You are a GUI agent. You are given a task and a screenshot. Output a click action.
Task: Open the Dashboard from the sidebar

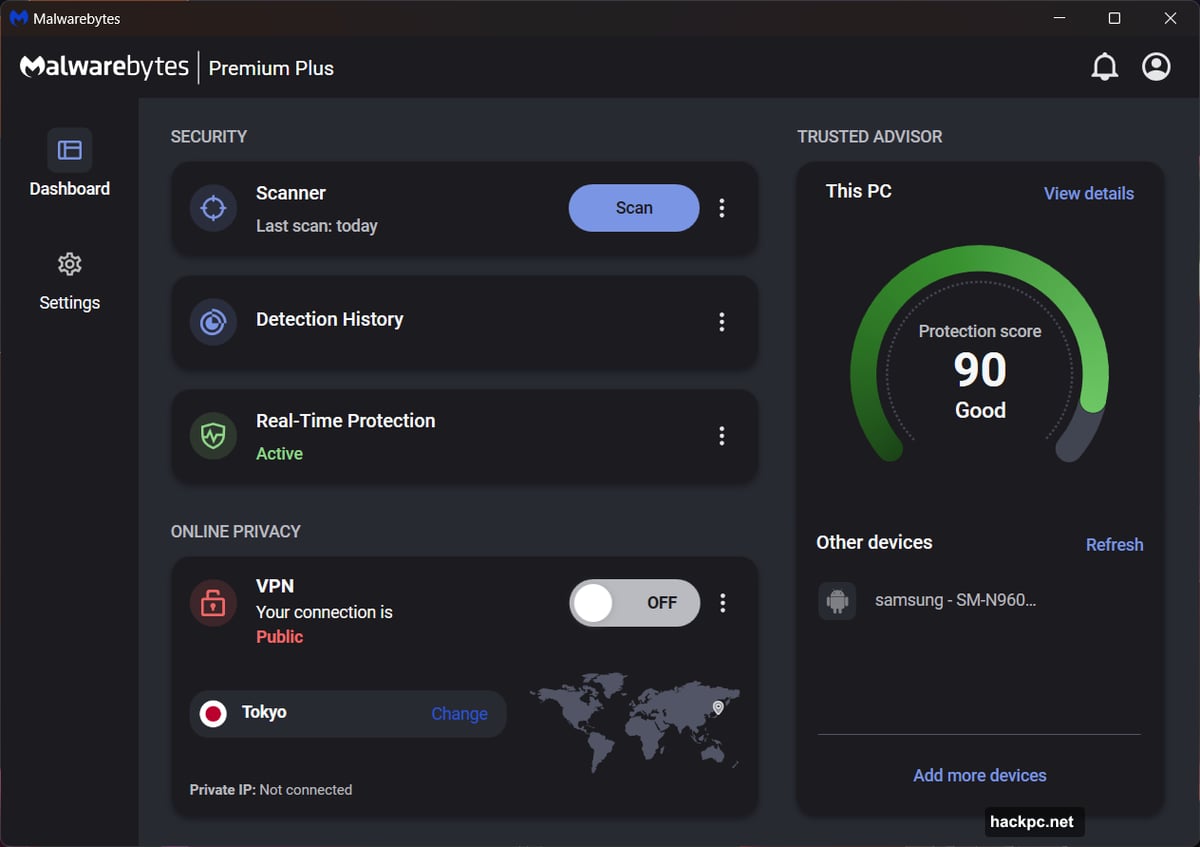click(x=69, y=165)
